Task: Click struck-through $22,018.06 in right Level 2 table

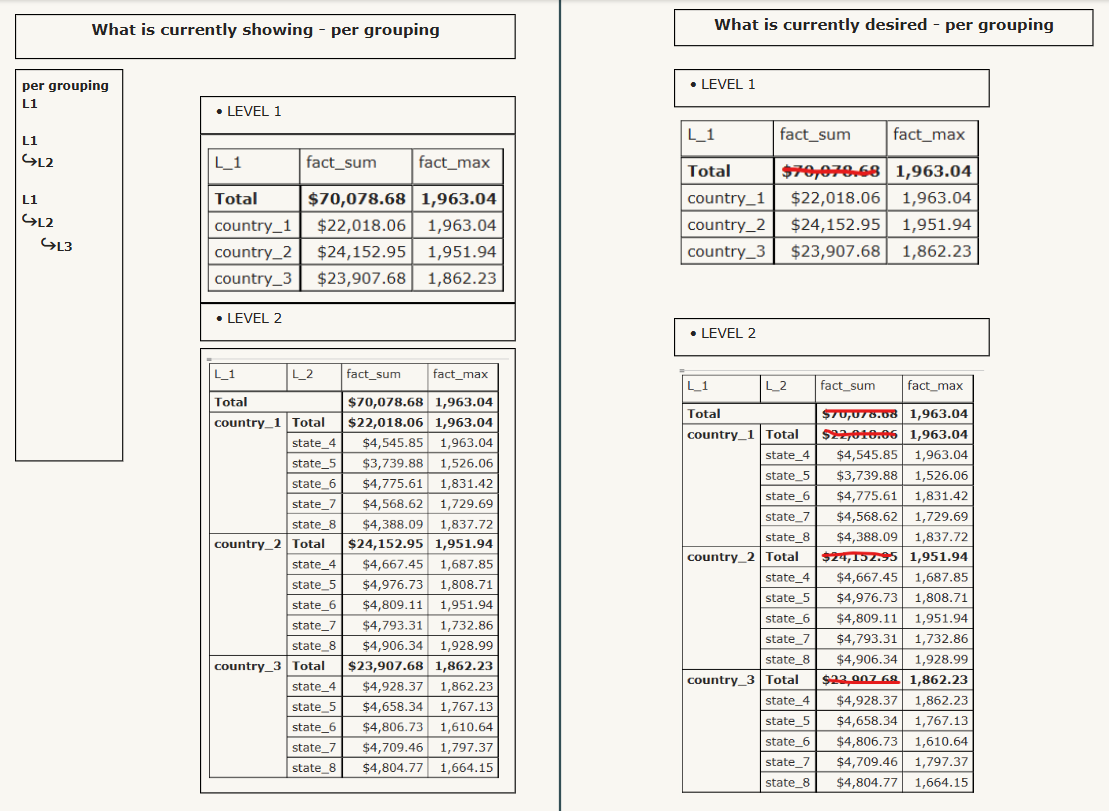Action: 859,435
